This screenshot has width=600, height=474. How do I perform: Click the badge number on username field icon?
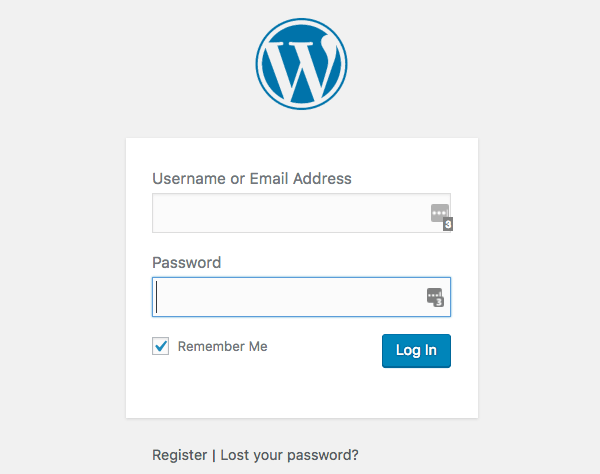click(x=447, y=225)
